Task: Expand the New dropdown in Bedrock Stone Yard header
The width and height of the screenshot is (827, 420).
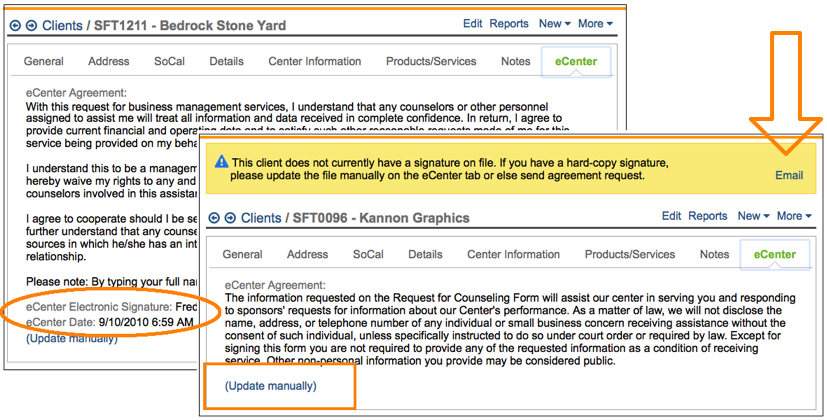Action: tap(556, 23)
